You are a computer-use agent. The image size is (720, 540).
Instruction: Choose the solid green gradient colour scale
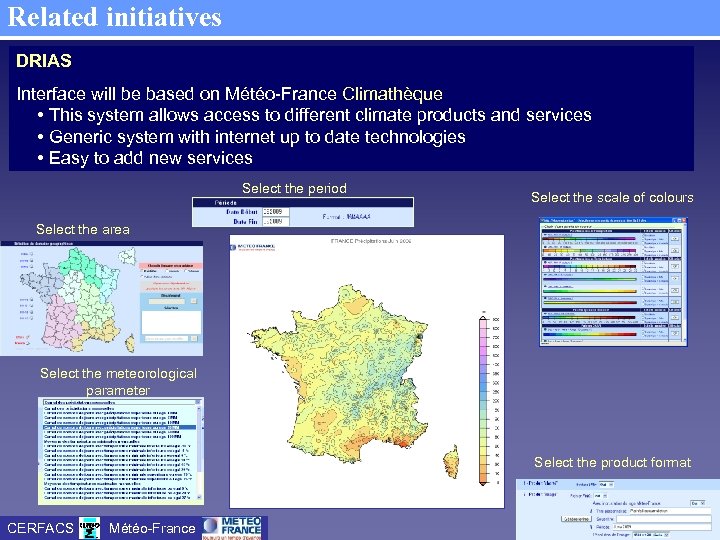590,279
